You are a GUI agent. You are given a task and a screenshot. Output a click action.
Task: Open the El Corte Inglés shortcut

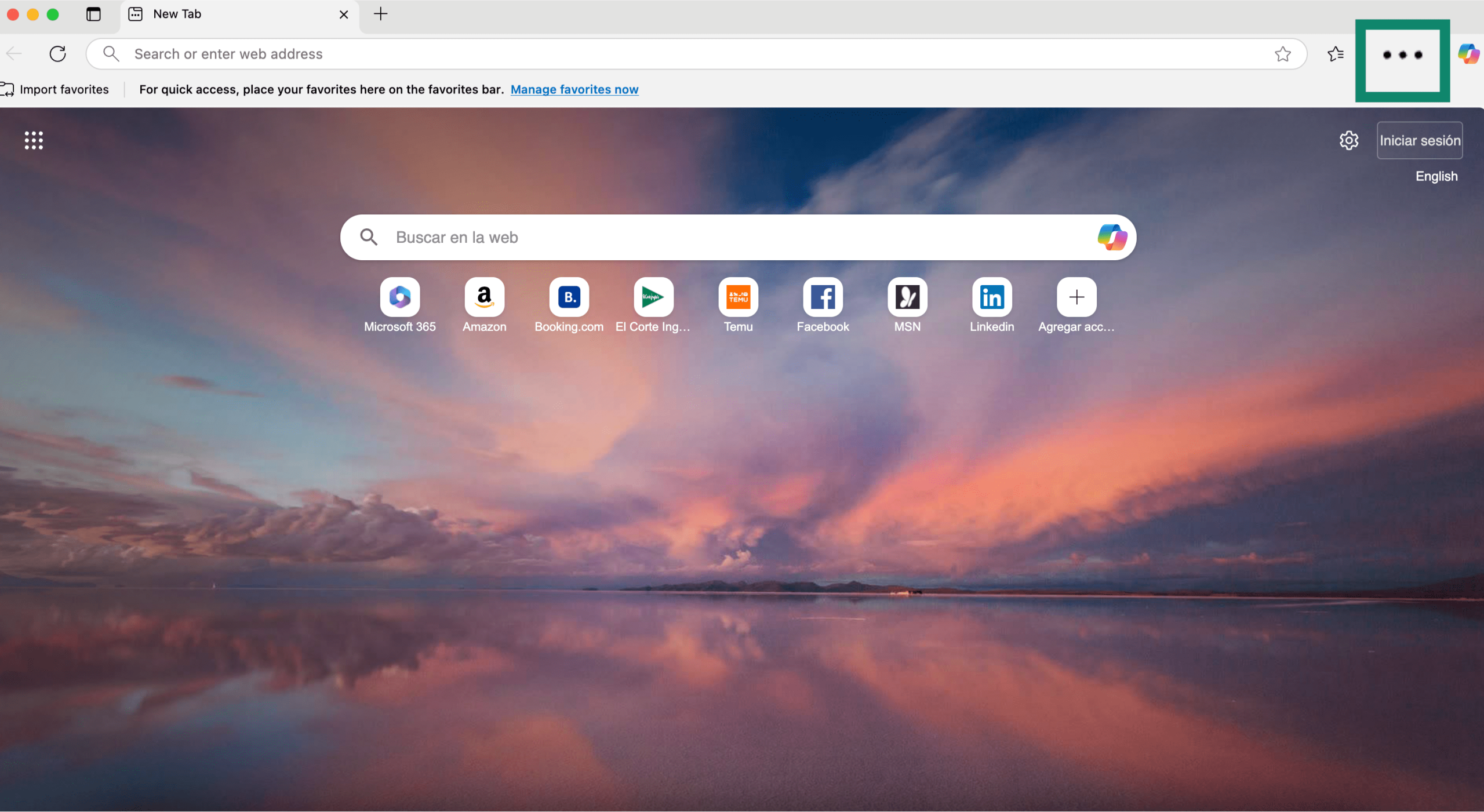click(653, 304)
